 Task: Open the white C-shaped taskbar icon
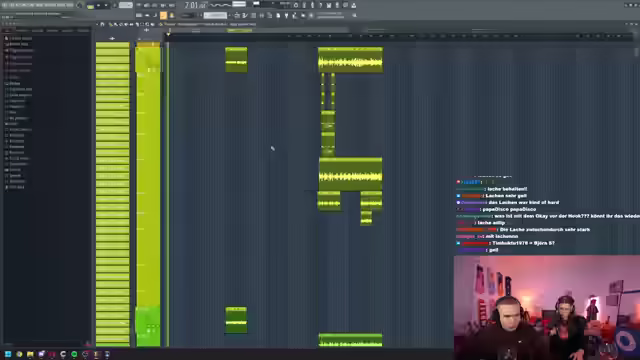click(63, 354)
